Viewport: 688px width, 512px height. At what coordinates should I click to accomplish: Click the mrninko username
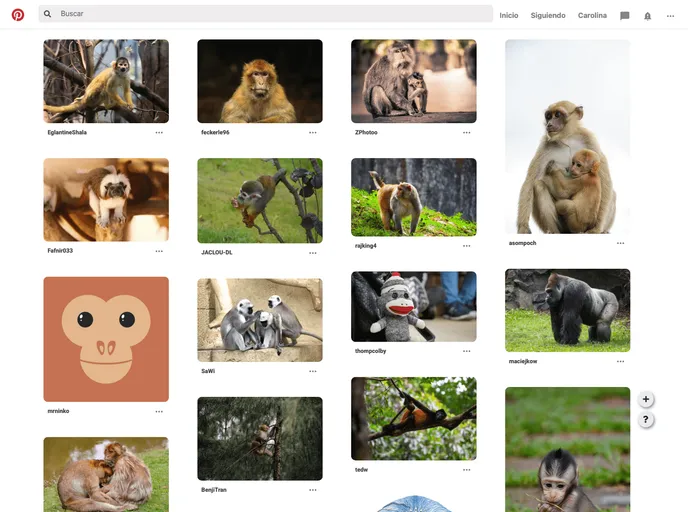(58, 411)
